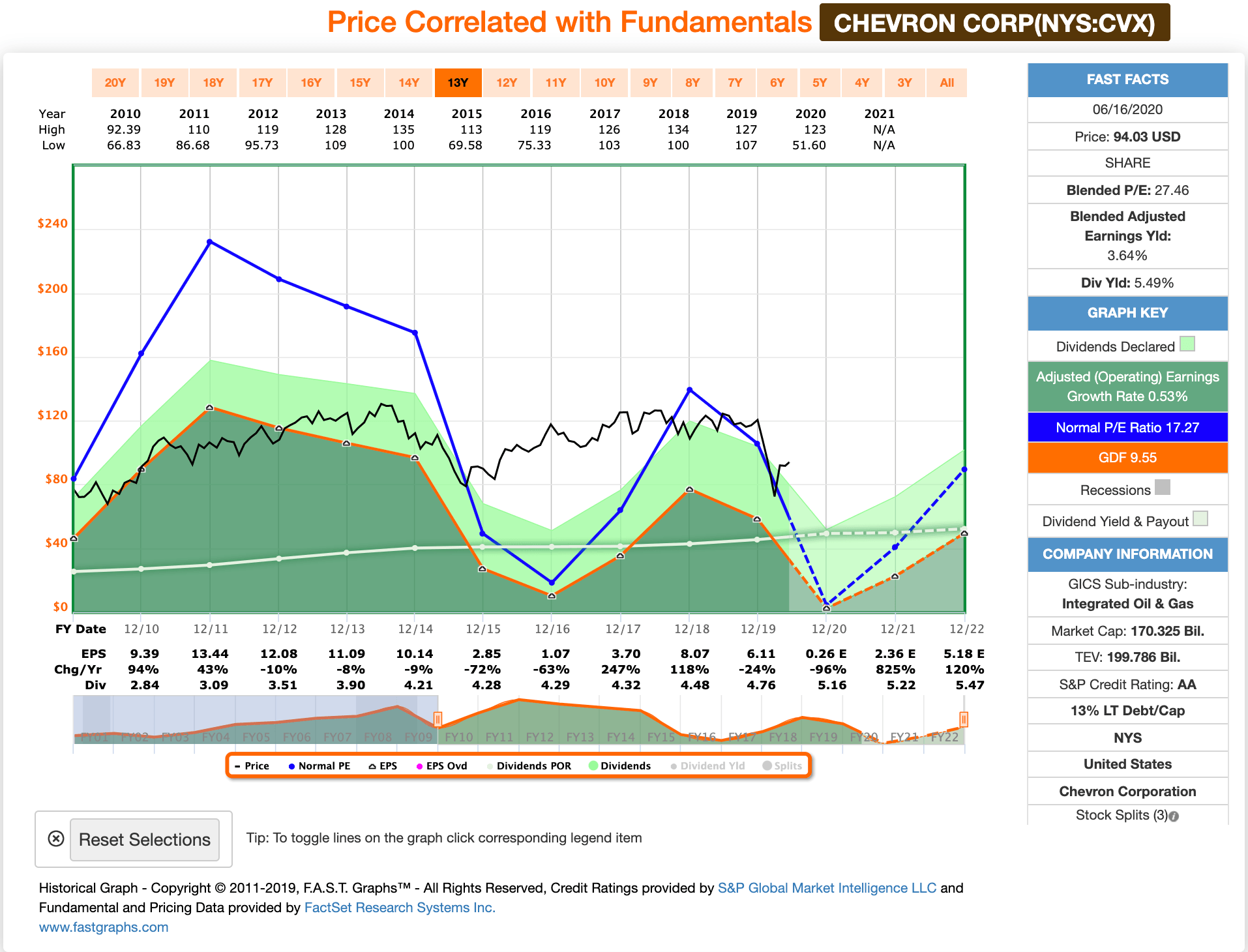Click the Stock Splits (3) text
The width and height of the screenshot is (1248, 952).
(1121, 815)
